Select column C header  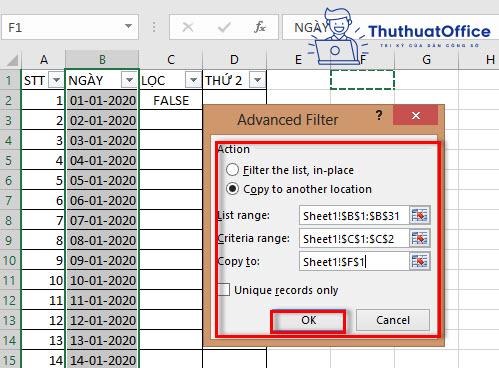click(171, 60)
